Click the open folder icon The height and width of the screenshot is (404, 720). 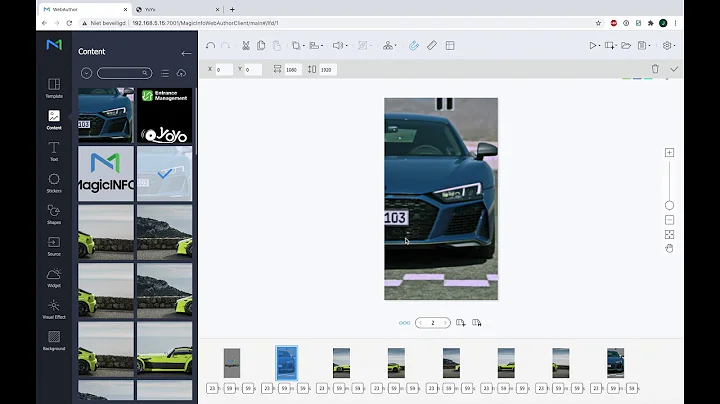pos(626,45)
